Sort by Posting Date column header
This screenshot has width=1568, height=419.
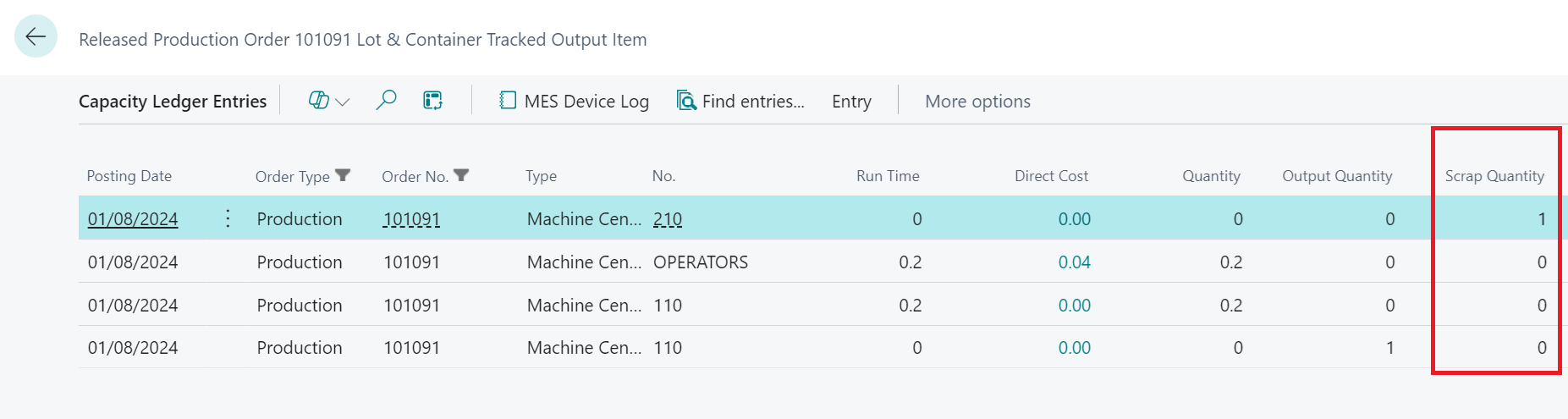tap(129, 176)
